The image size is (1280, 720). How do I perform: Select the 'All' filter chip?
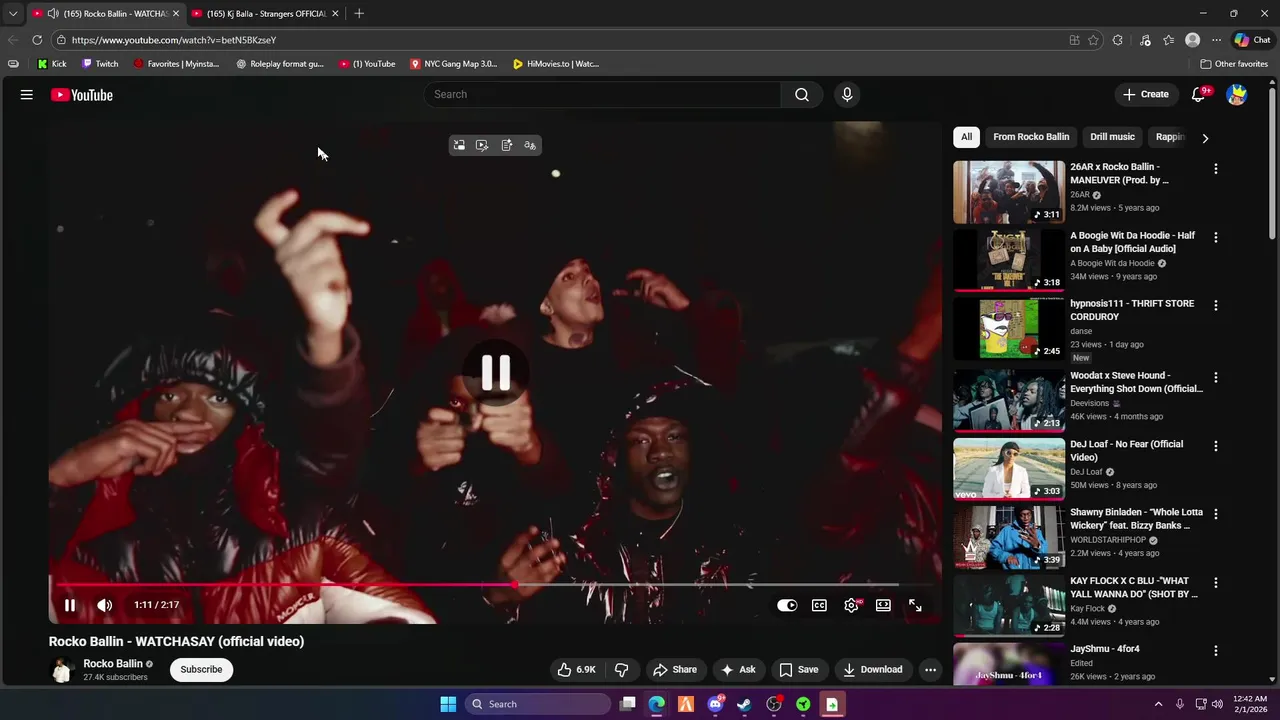(966, 137)
